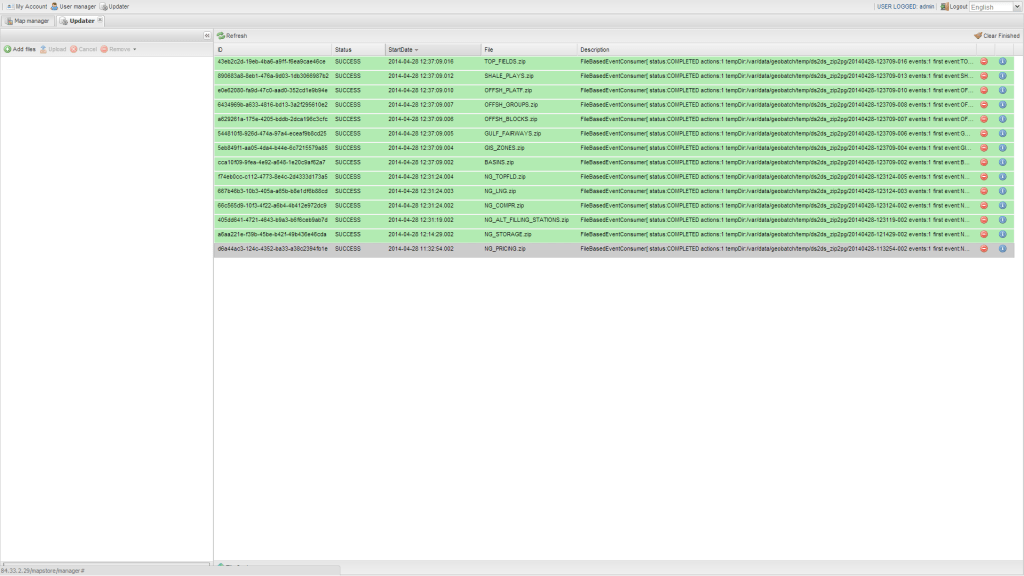The width and height of the screenshot is (1024, 576).
Task: Click the Cancel button
Action: click(84, 49)
